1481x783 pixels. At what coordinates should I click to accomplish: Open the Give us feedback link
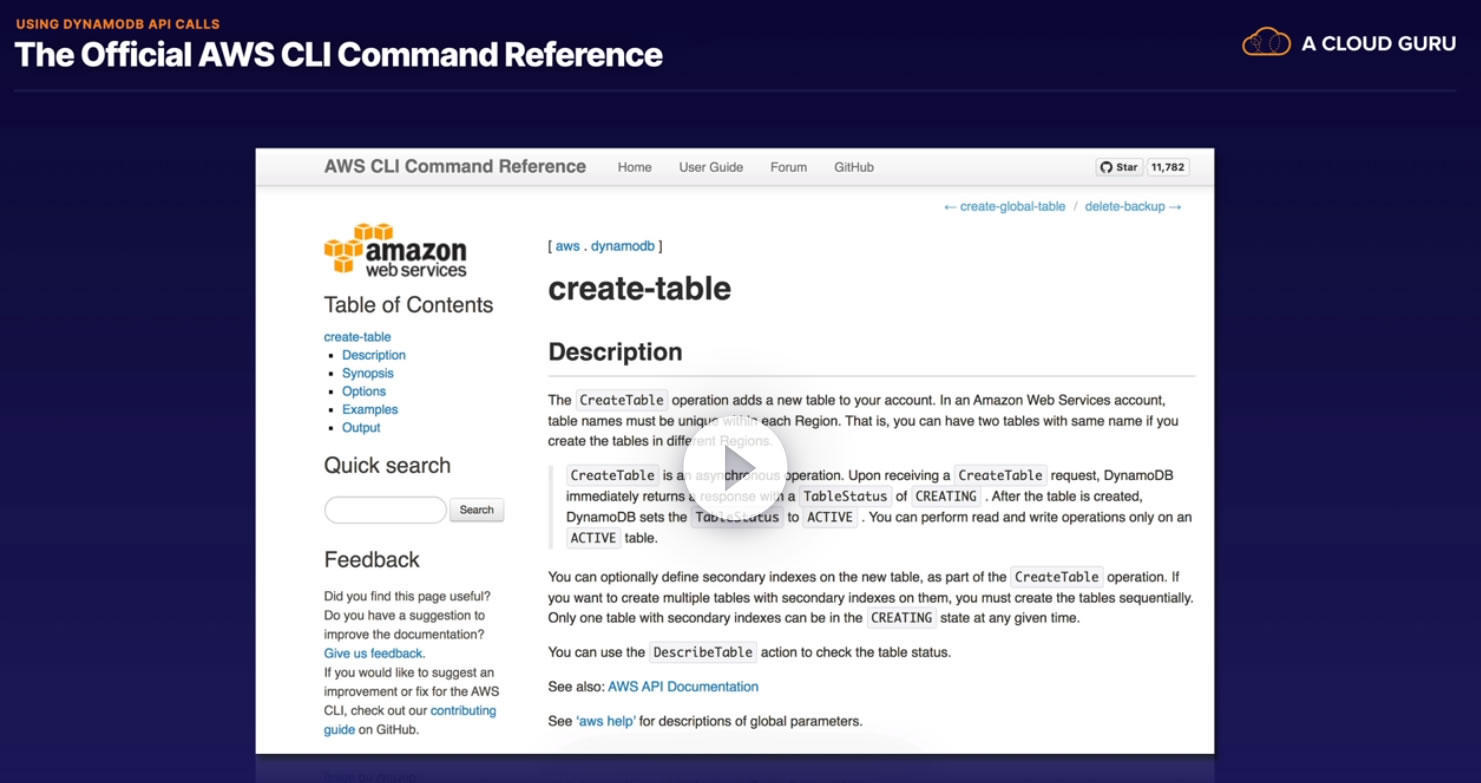click(x=374, y=654)
